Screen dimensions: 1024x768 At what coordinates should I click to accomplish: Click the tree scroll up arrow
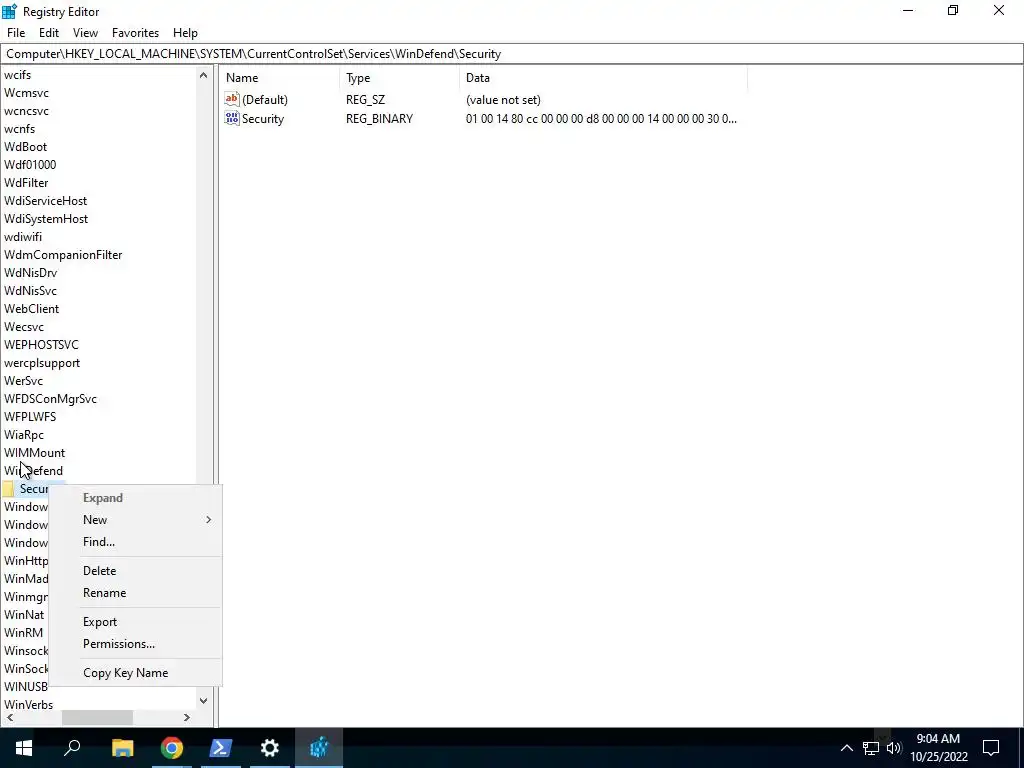click(x=203, y=75)
